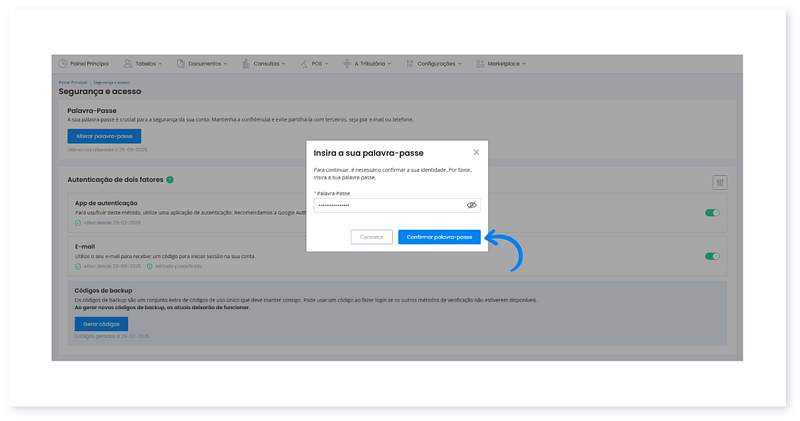Image resolution: width=800 pixels, height=421 pixels.
Task: Click green help icon beside Autenticação de dois fatores
Action: click(x=170, y=179)
